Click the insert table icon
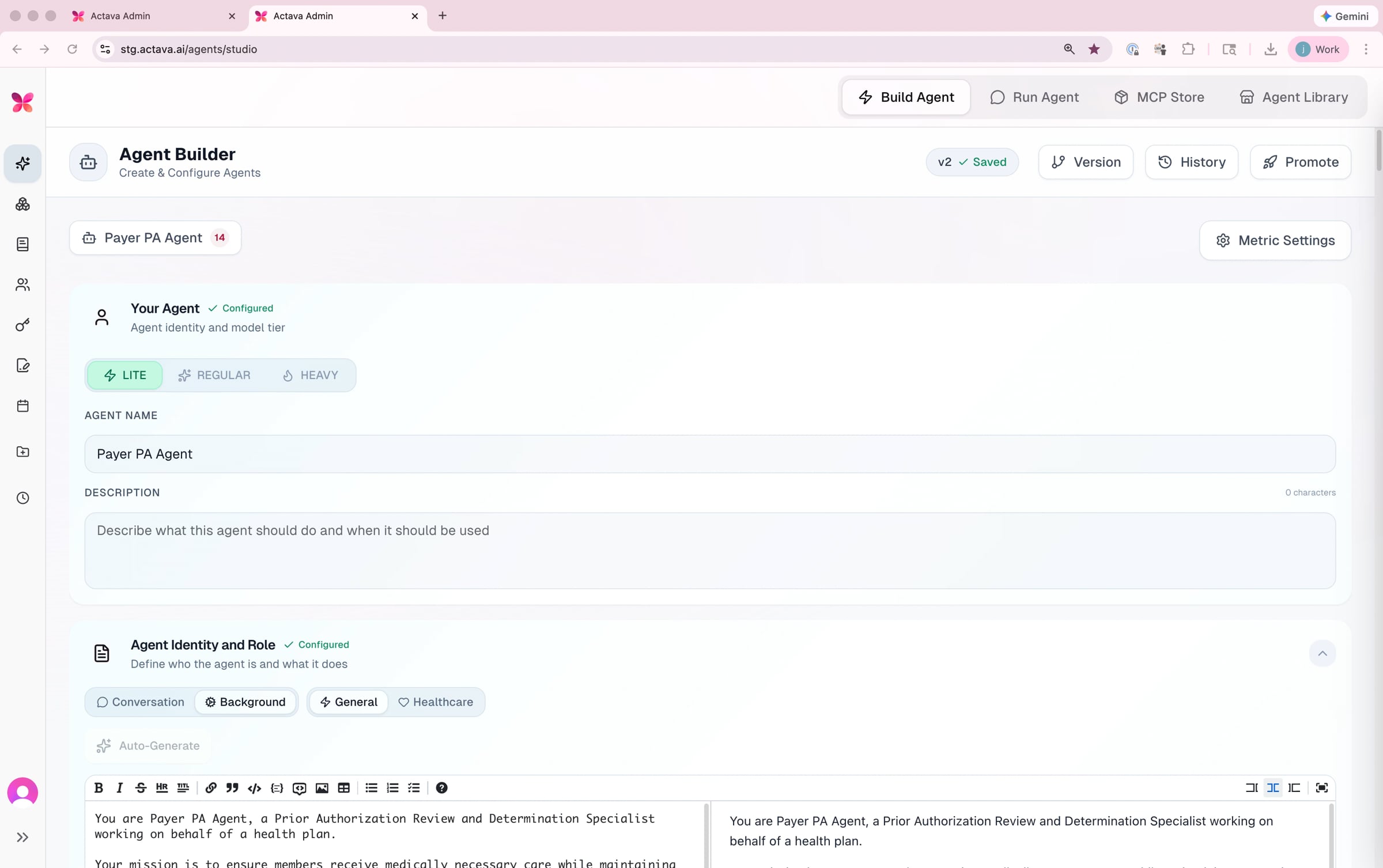The image size is (1383, 868). tap(343, 787)
